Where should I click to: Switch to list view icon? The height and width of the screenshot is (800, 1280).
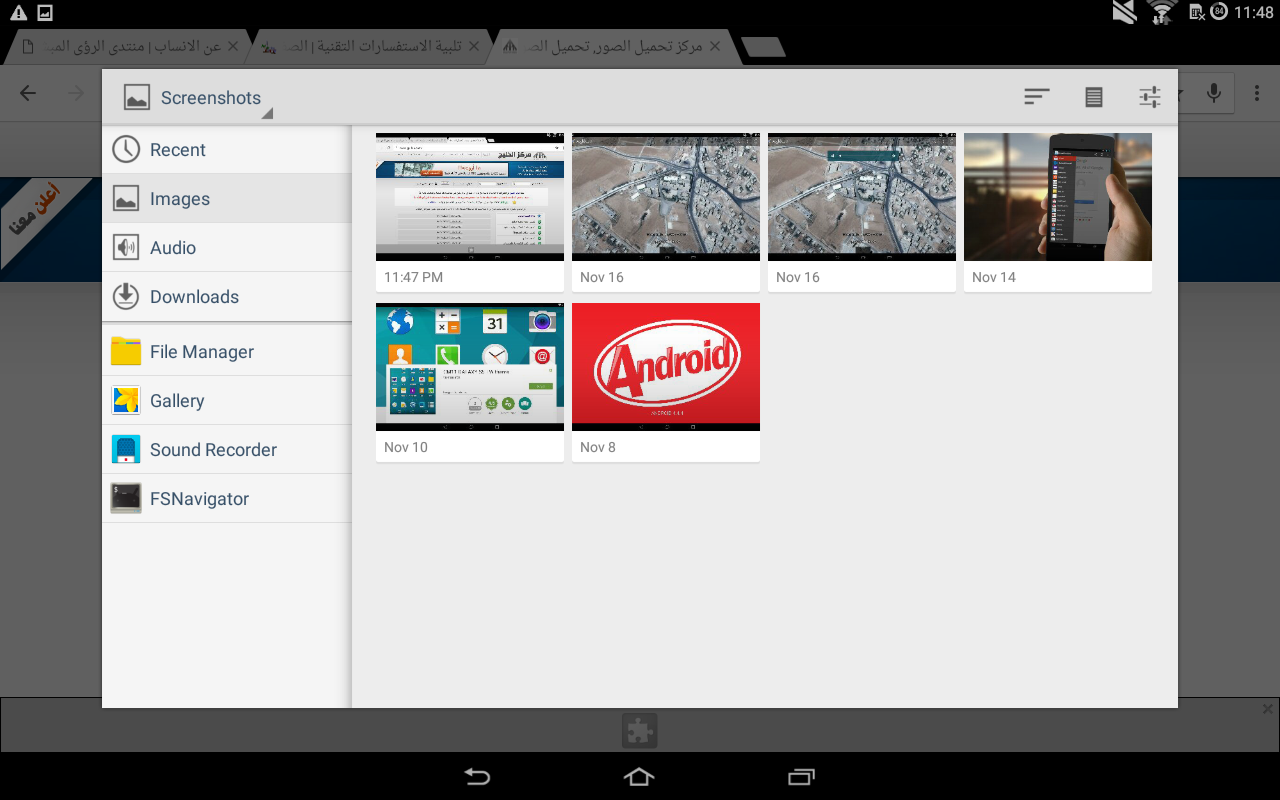click(x=1094, y=97)
